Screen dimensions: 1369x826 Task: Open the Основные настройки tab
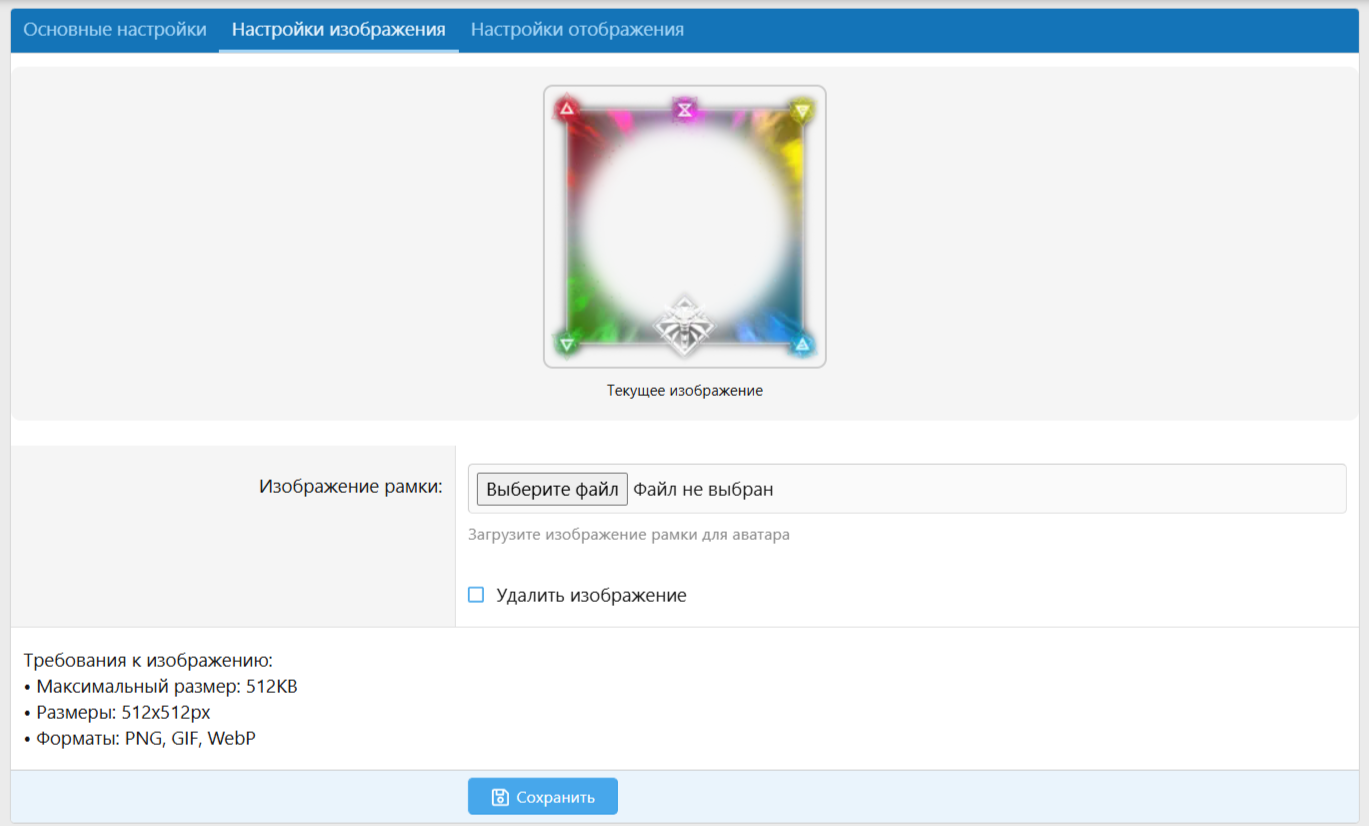tap(115, 29)
